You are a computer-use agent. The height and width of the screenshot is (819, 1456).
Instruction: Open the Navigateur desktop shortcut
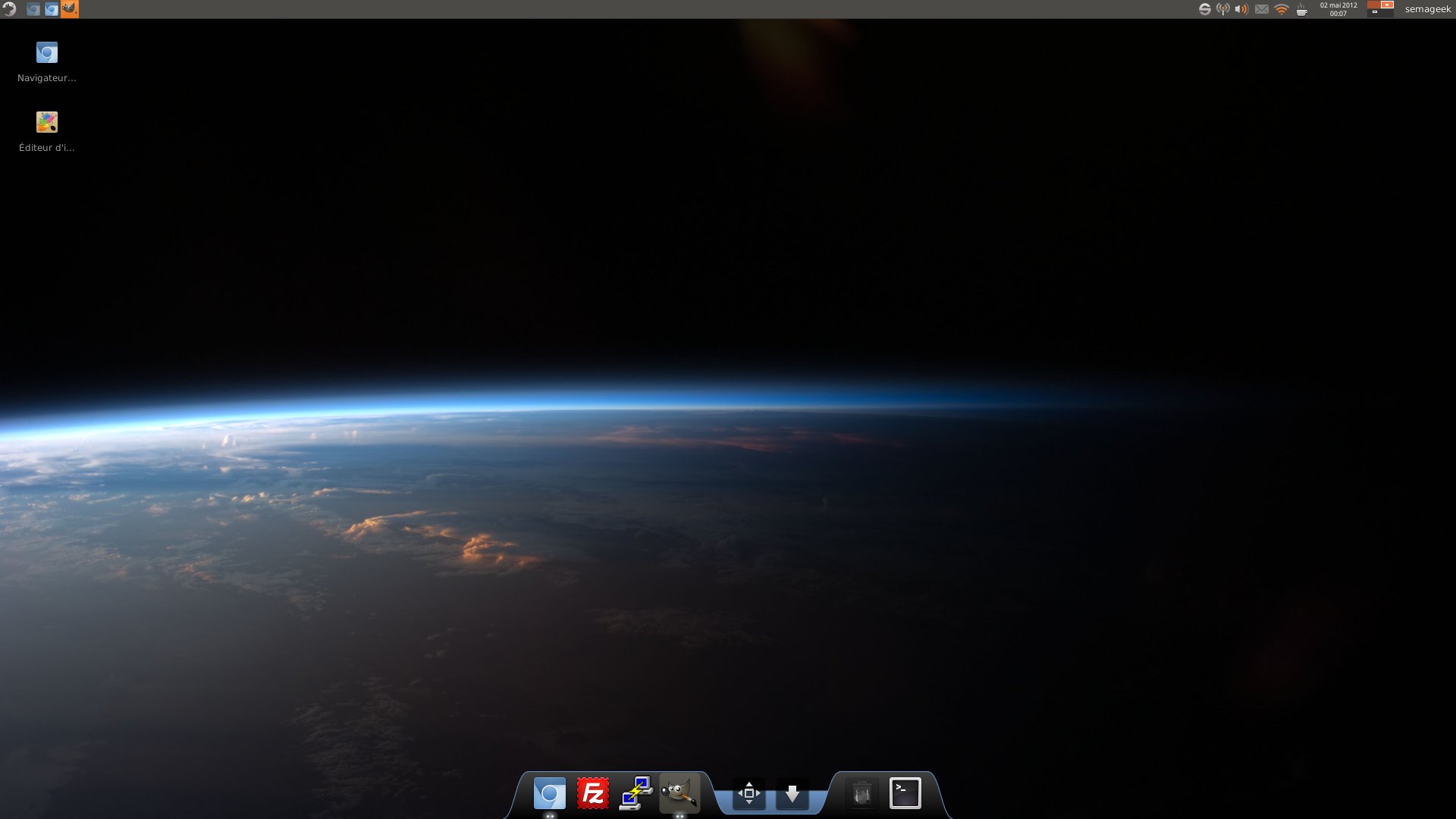[x=47, y=52]
